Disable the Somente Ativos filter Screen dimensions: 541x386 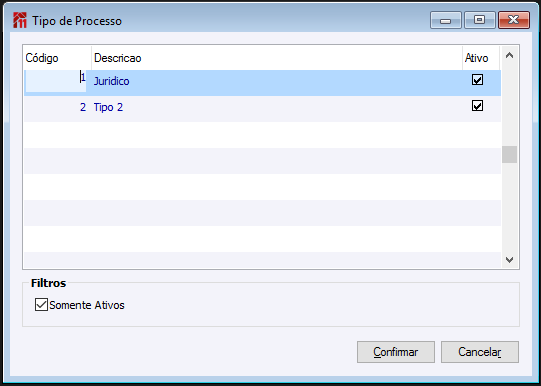41,305
